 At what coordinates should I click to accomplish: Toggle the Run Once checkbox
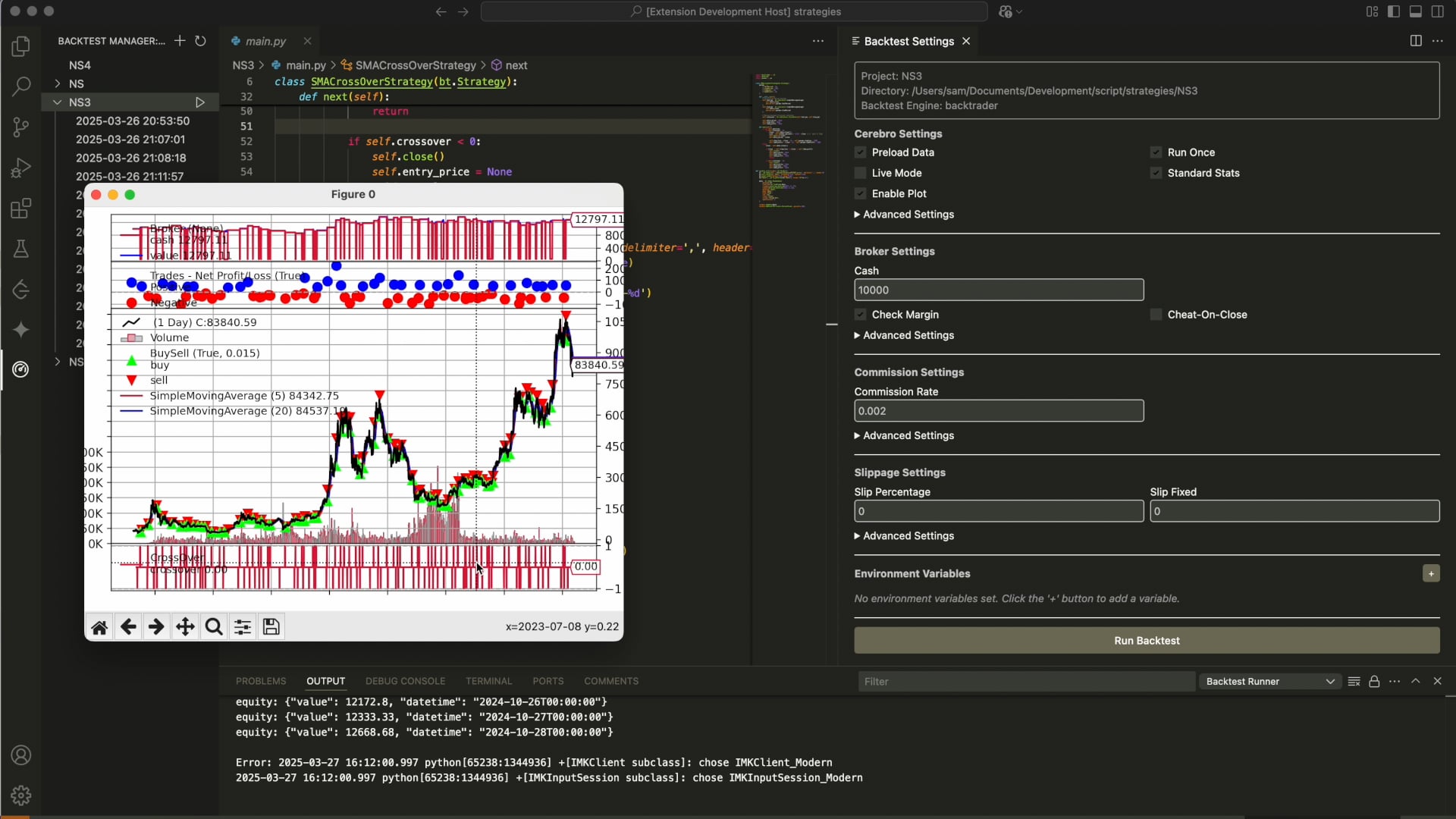1156,152
